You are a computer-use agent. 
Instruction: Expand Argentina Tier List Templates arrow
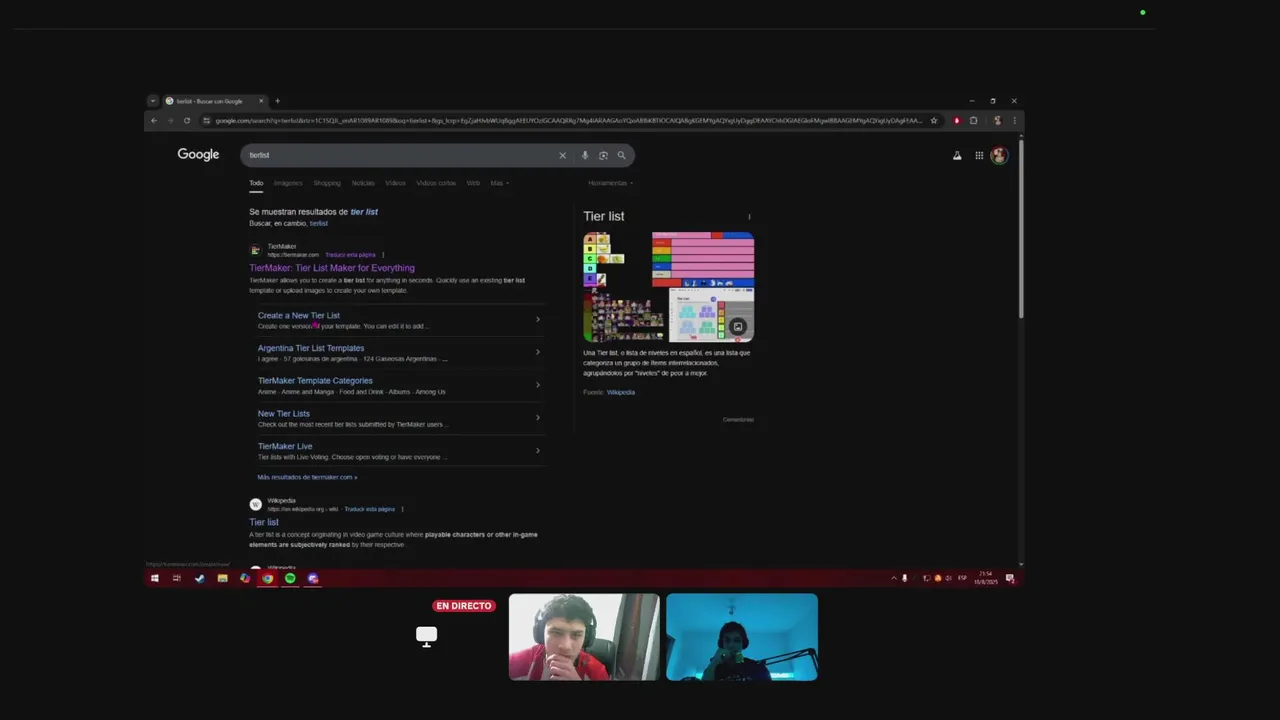[537, 352]
